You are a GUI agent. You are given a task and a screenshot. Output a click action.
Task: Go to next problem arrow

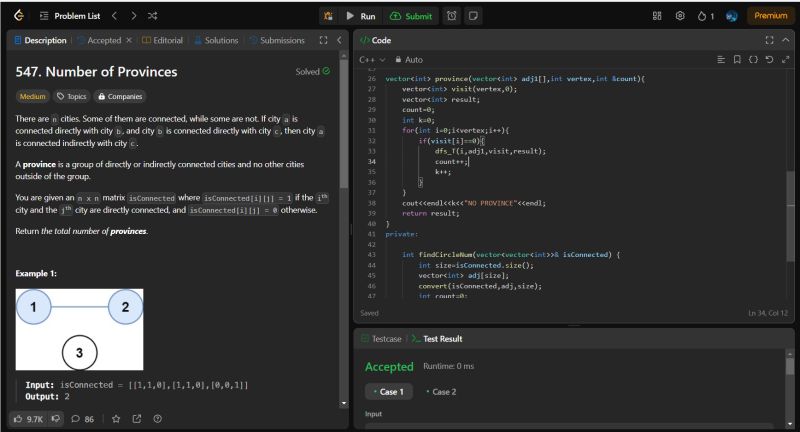tap(133, 16)
